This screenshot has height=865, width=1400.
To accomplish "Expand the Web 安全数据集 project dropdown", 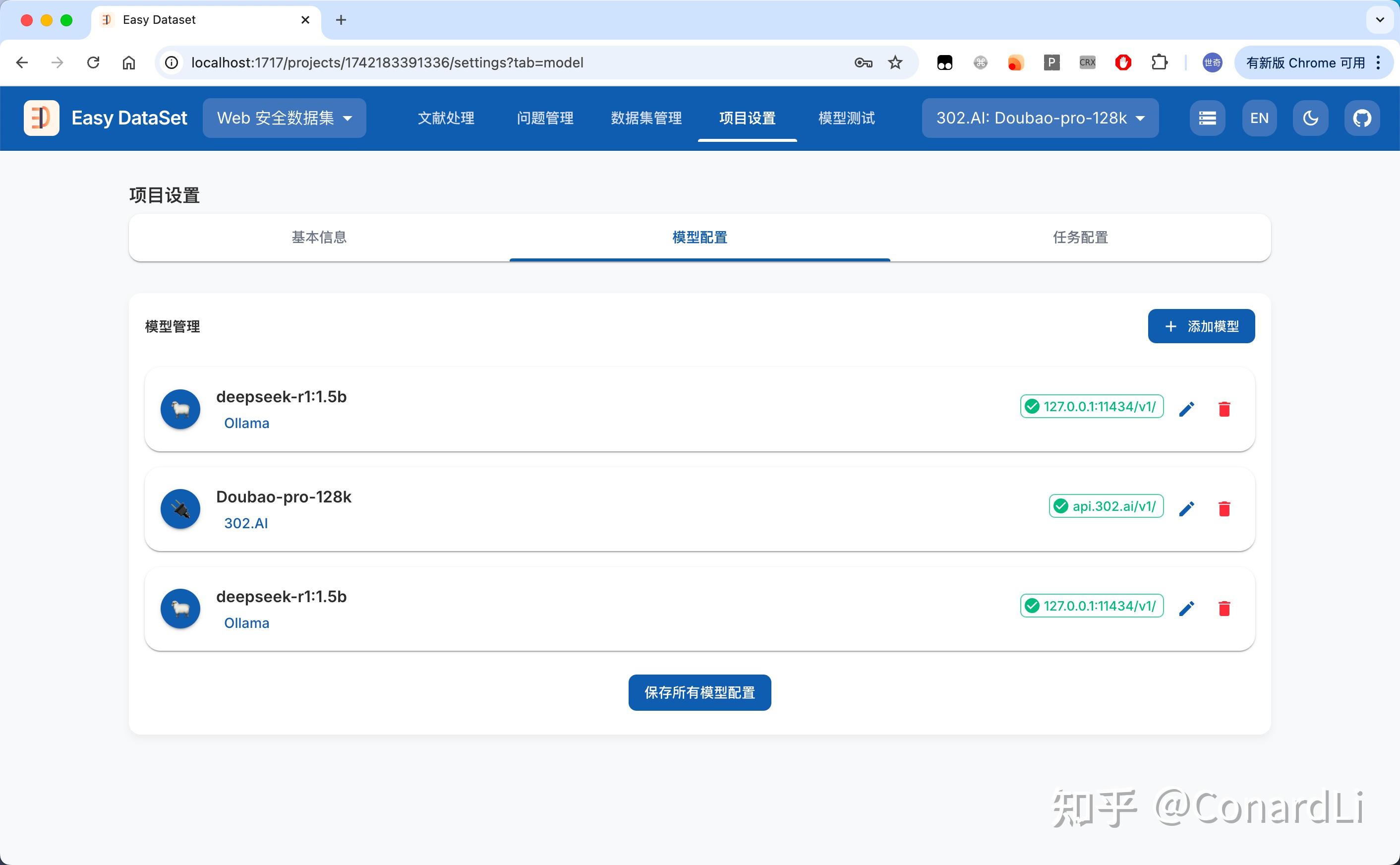I will pos(284,118).
